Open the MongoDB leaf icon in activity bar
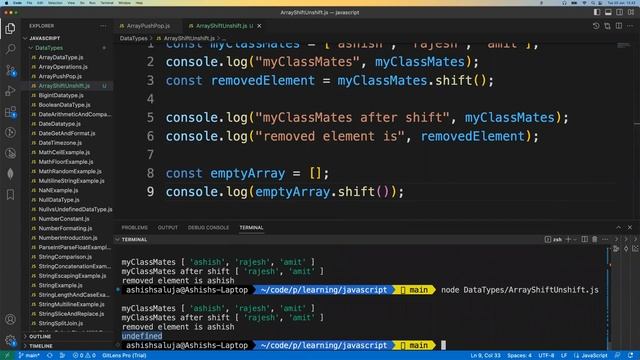Screen dimensions: 640x360 pyautogui.click(x=10, y=173)
